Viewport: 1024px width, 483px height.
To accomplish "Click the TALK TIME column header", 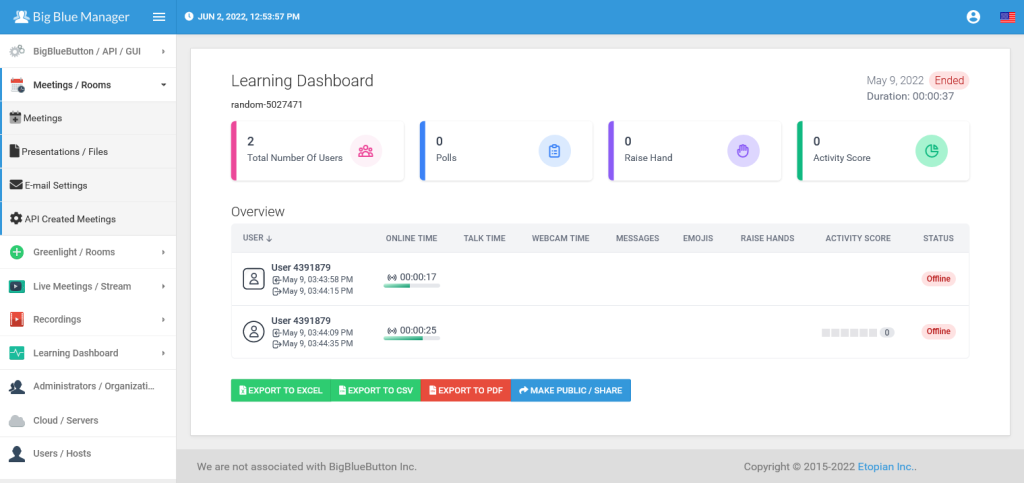I will coord(485,238).
